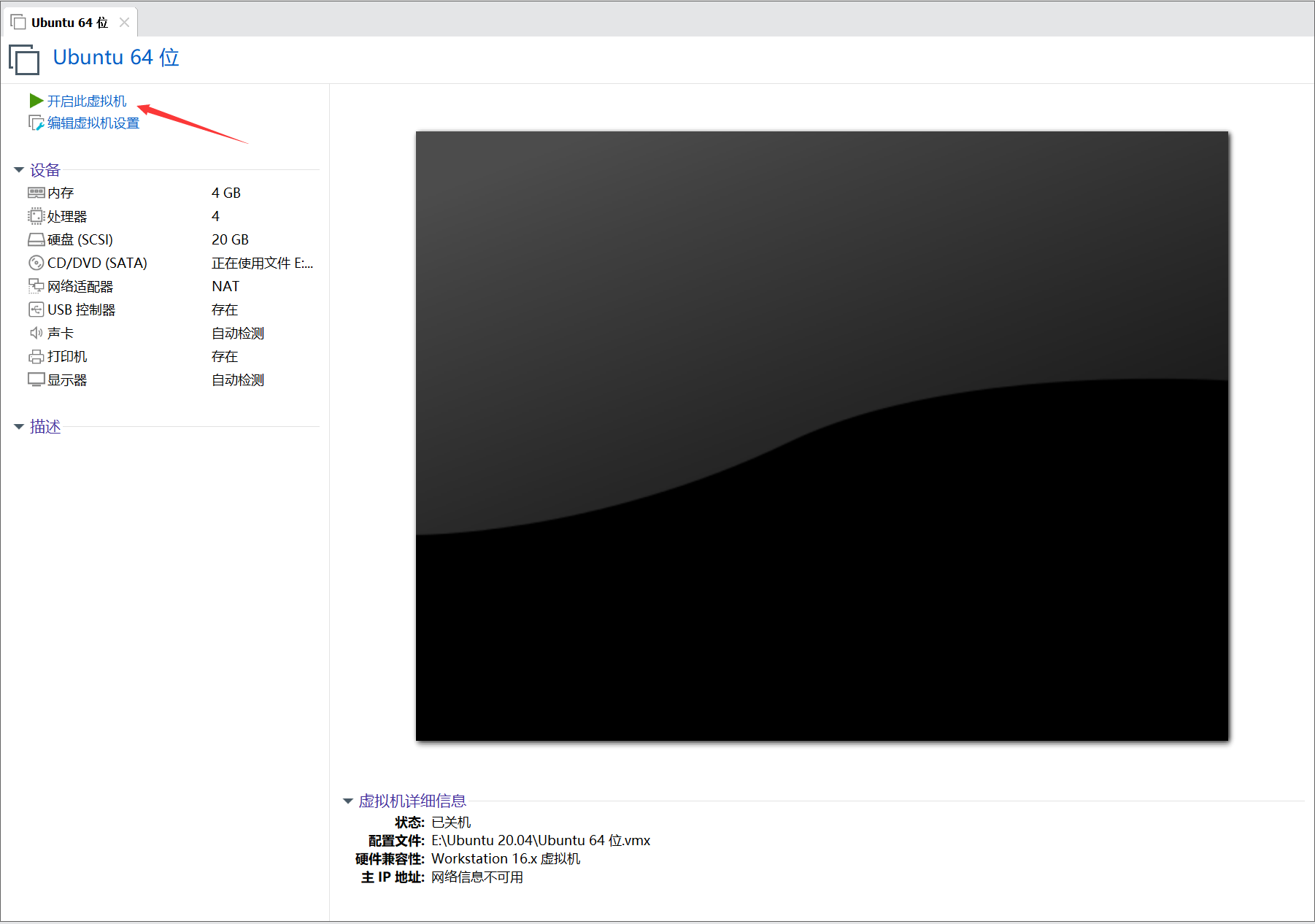The image size is (1315, 924).
Task: Close the Ubuntu 64 位 tab
Action: 124,23
